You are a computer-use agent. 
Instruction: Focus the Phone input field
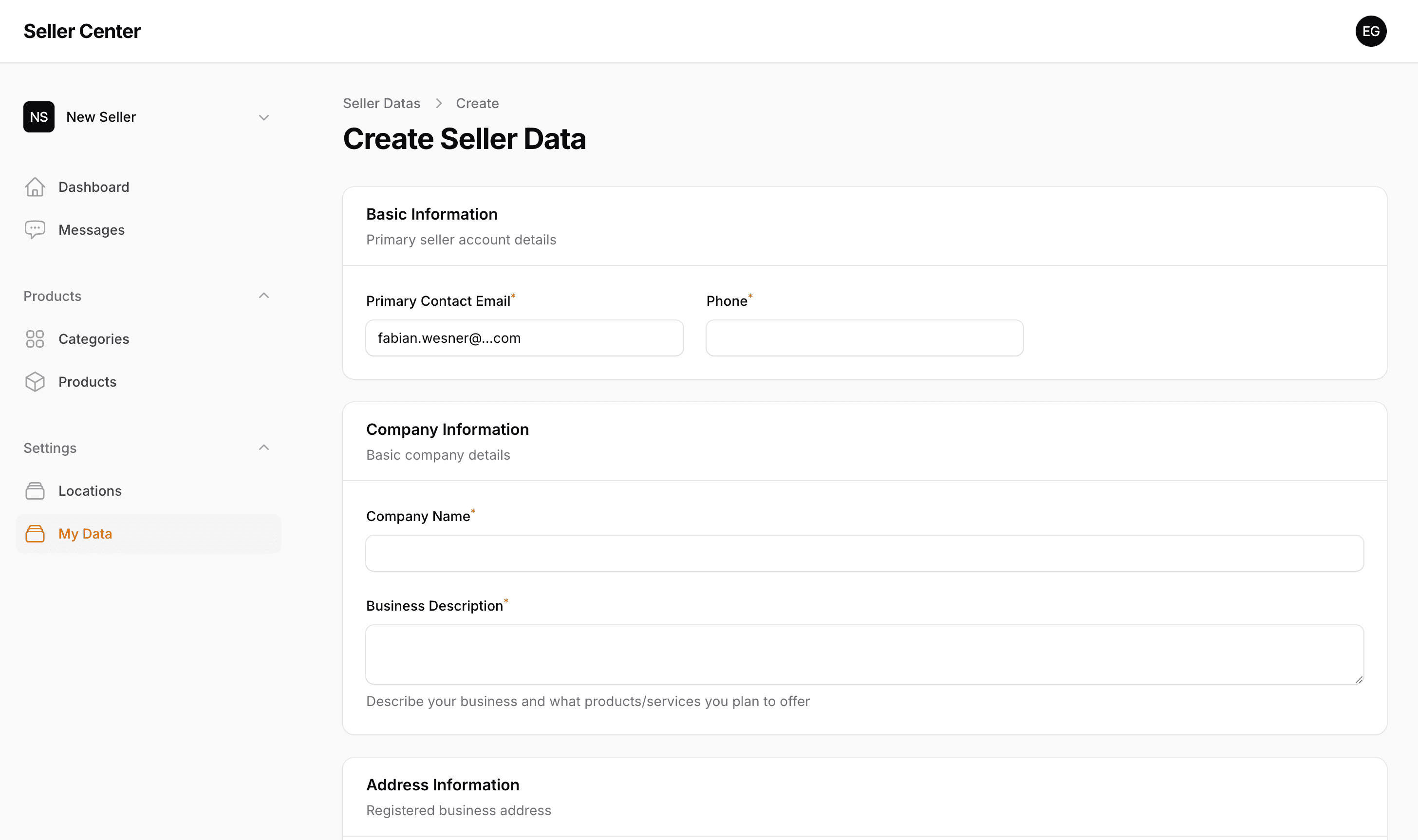864,338
